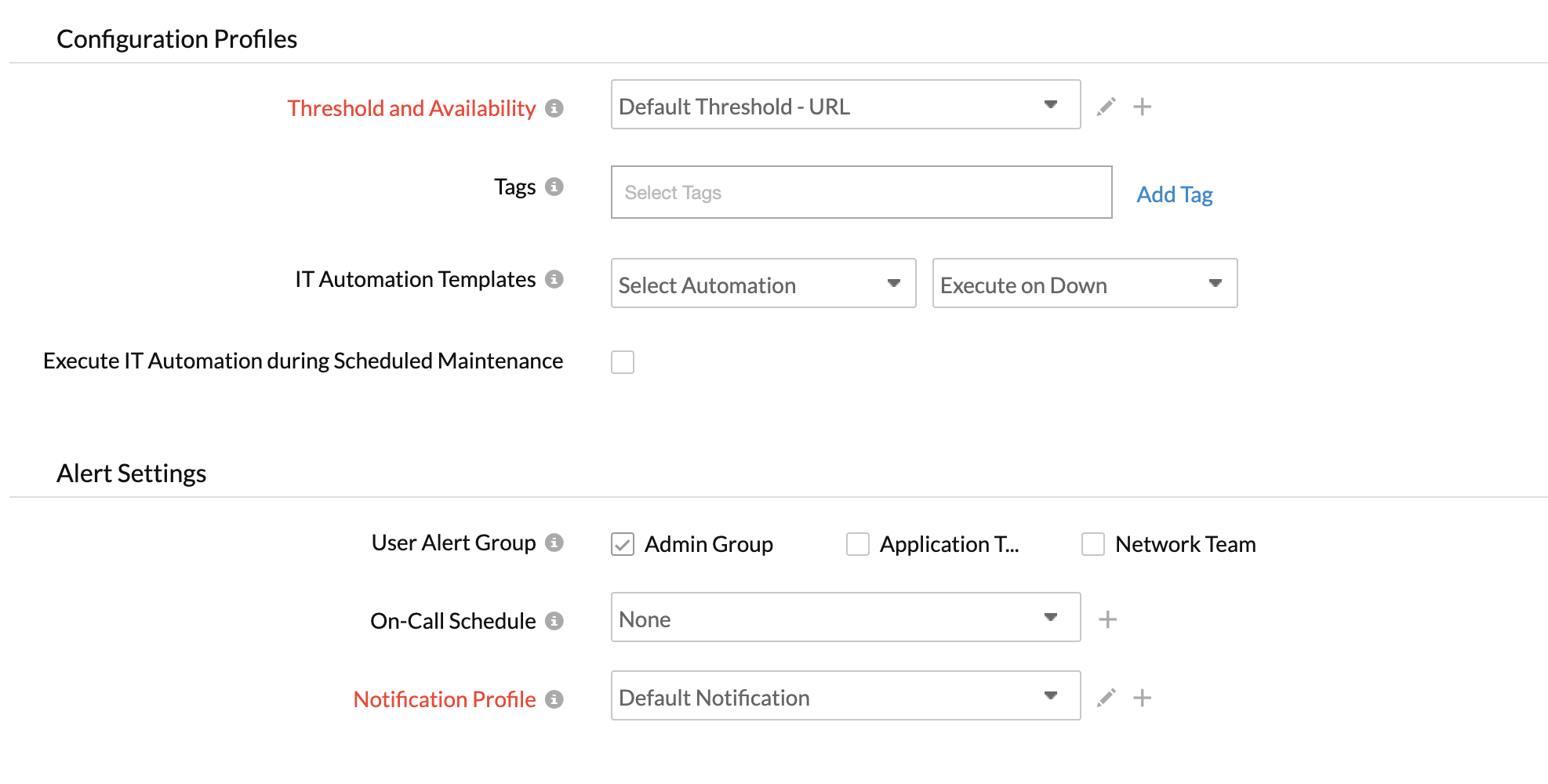The width and height of the screenshot is (1548, 784).
Task: Click the red Notification Profile label
Action: coord(445,699)
